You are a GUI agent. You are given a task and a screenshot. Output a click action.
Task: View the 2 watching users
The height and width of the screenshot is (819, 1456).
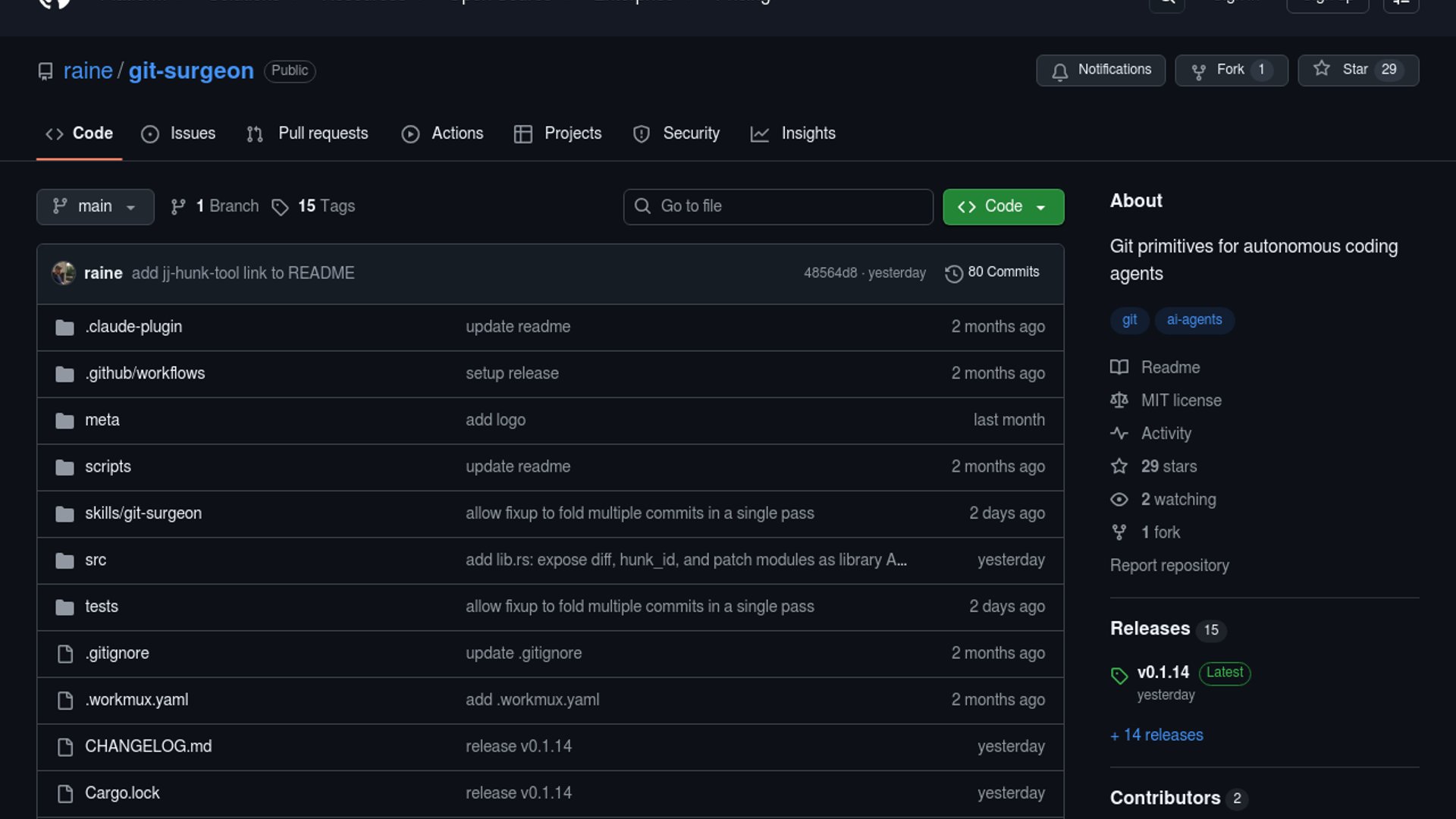coord(1178,500)
